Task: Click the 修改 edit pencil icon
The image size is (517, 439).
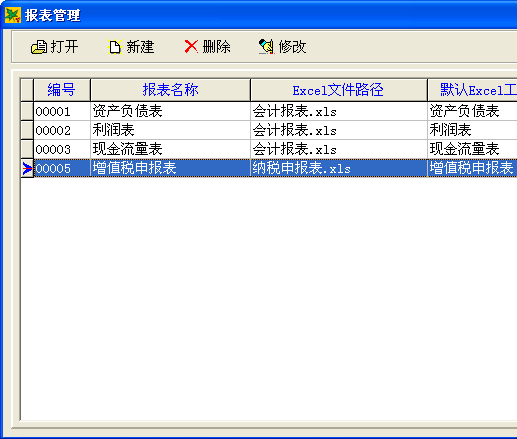Action: (x=266, y=47)
